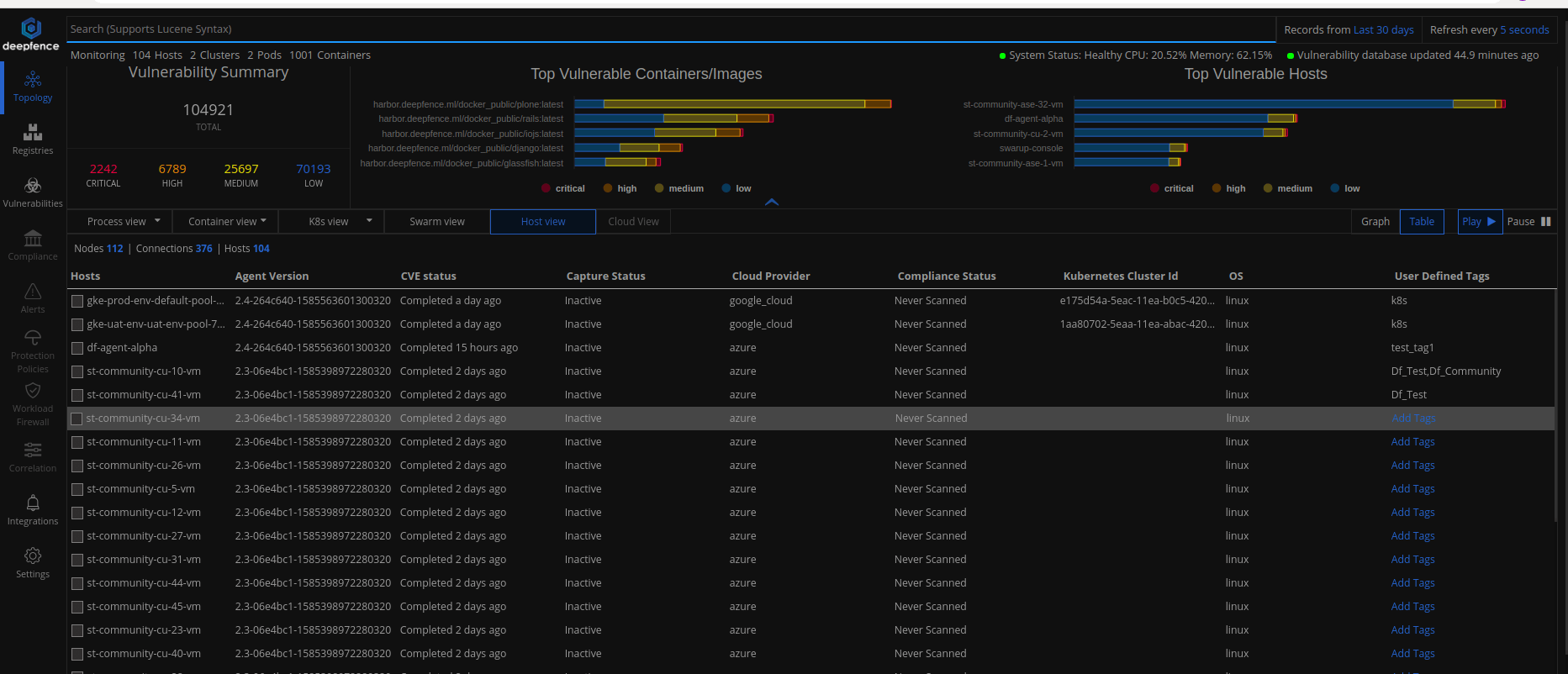1568x674 pixels.
Task: Open Alerts warning triangle icon
Action: click(x=33, y=292)
